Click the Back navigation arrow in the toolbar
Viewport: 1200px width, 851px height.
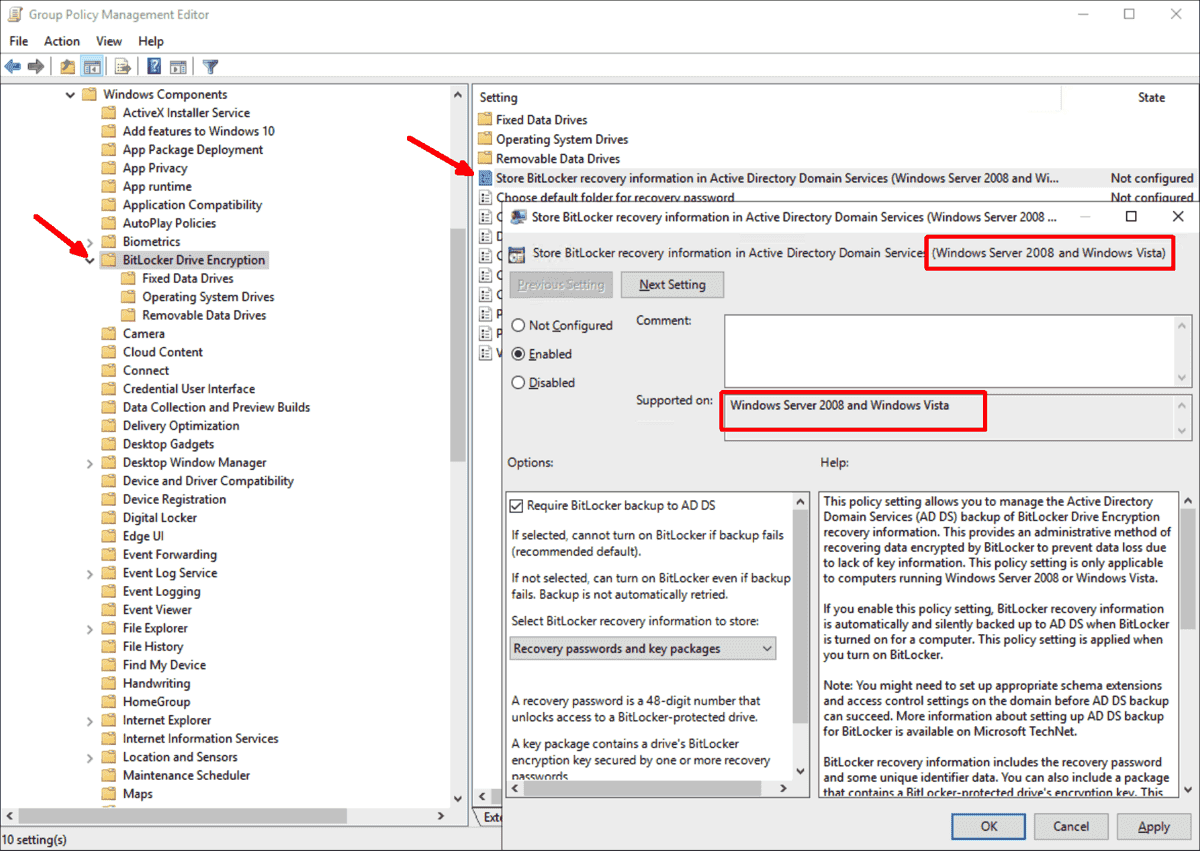point(12,66)
